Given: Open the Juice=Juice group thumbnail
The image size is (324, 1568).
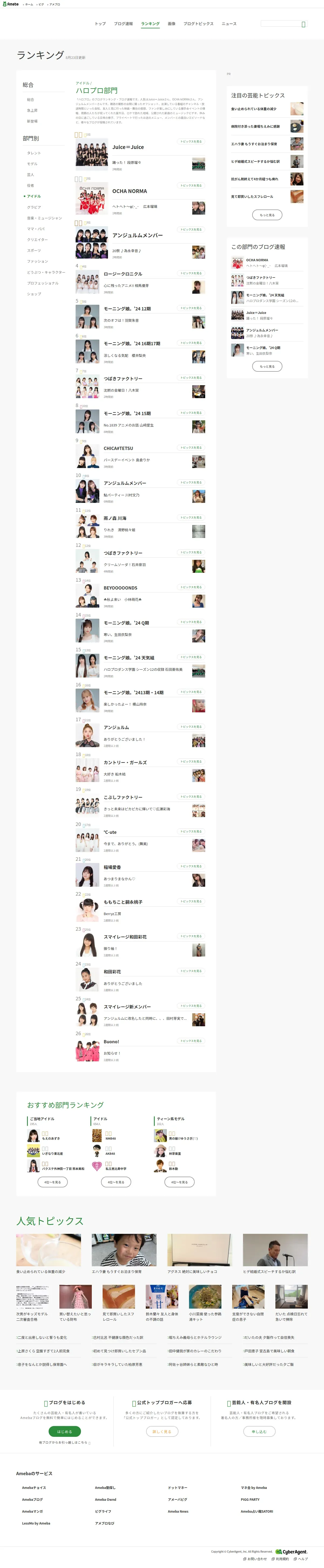Looking at the screenshot, I should (92, 153).
